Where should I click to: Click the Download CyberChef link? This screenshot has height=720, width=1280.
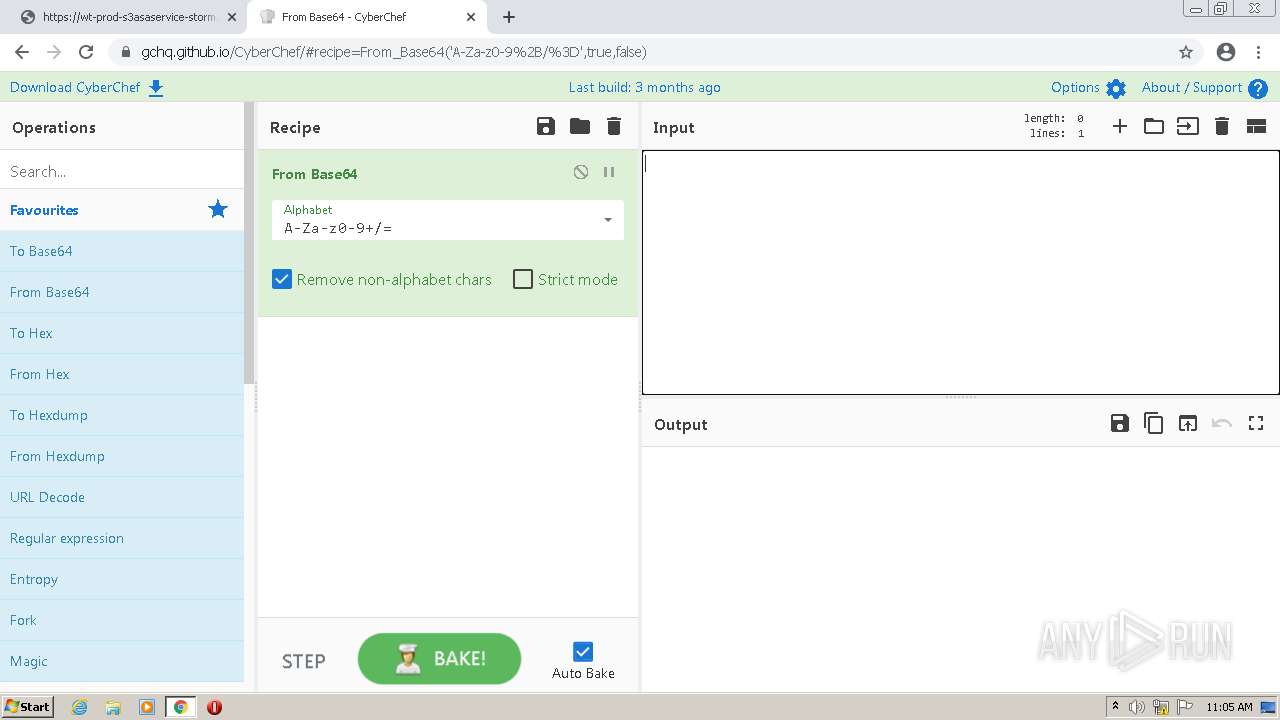(86, 87)
